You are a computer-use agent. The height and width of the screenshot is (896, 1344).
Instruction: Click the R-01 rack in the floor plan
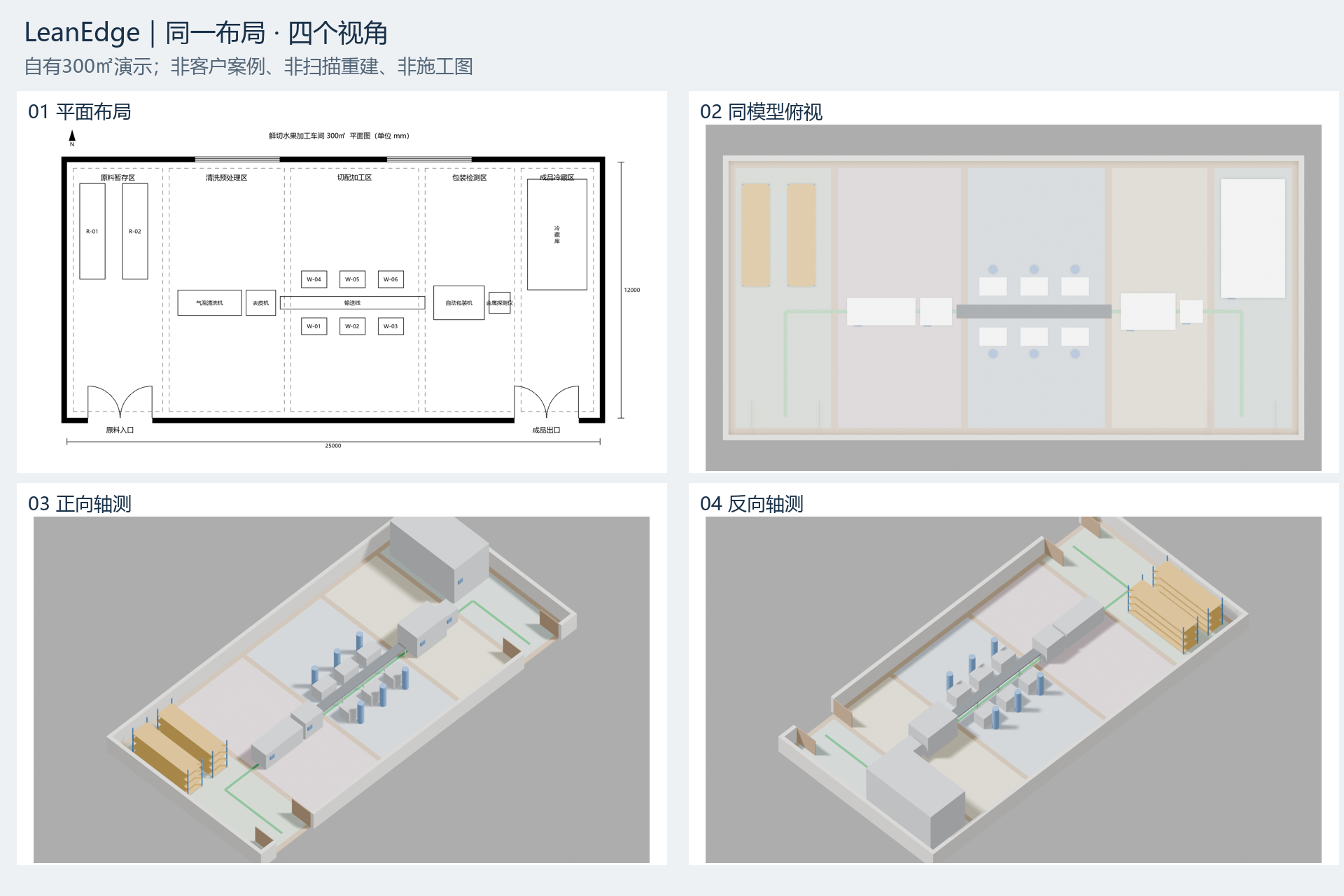coord(92,231)
